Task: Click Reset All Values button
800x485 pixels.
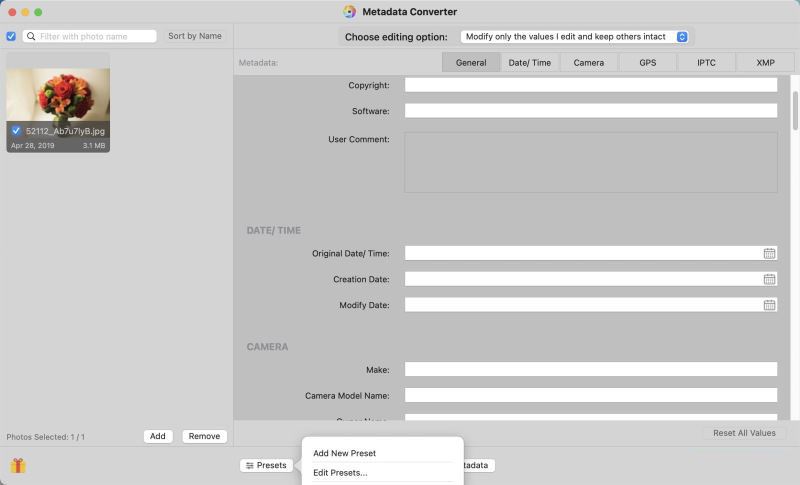Action: [744, 433]
